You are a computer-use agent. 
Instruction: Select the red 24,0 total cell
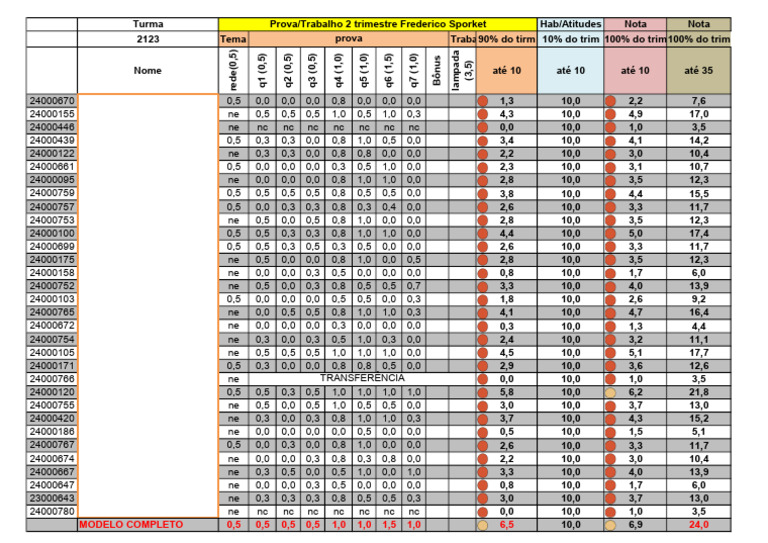point(698,525)
